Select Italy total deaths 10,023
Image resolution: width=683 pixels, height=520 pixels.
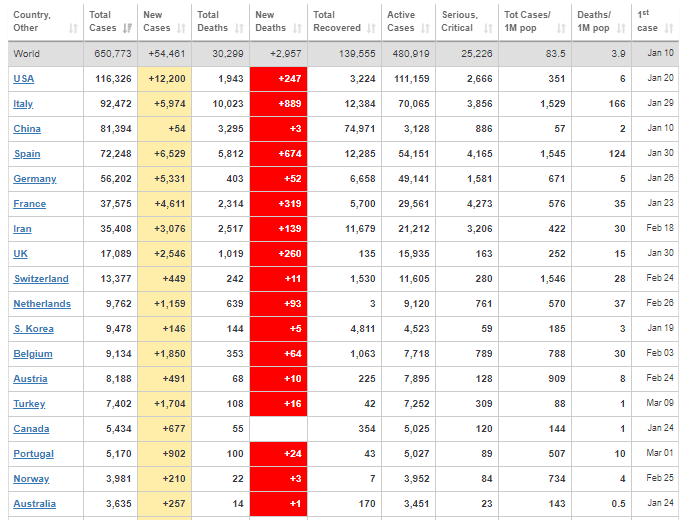pyautogui.click(x=228, y=104)
